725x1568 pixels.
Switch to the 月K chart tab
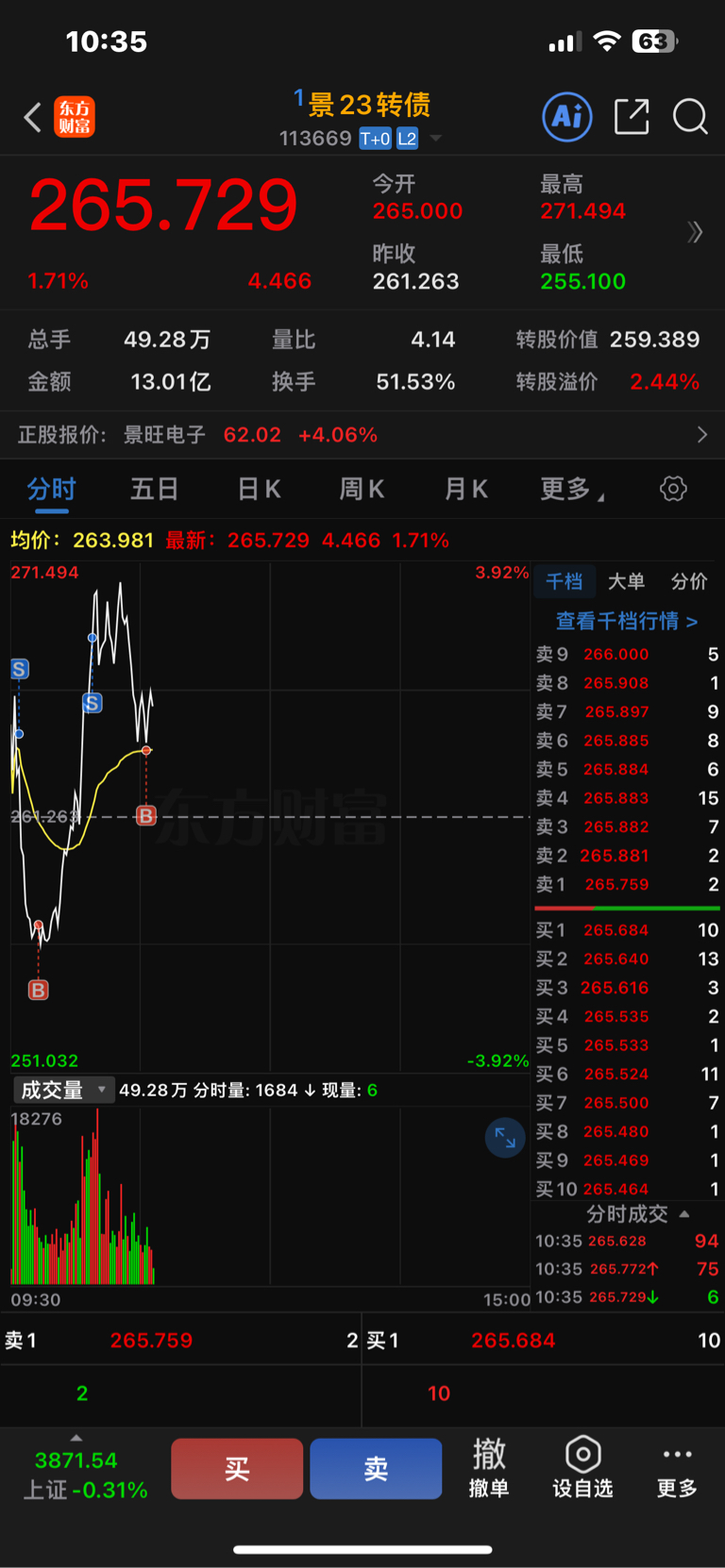coord(465,489)
